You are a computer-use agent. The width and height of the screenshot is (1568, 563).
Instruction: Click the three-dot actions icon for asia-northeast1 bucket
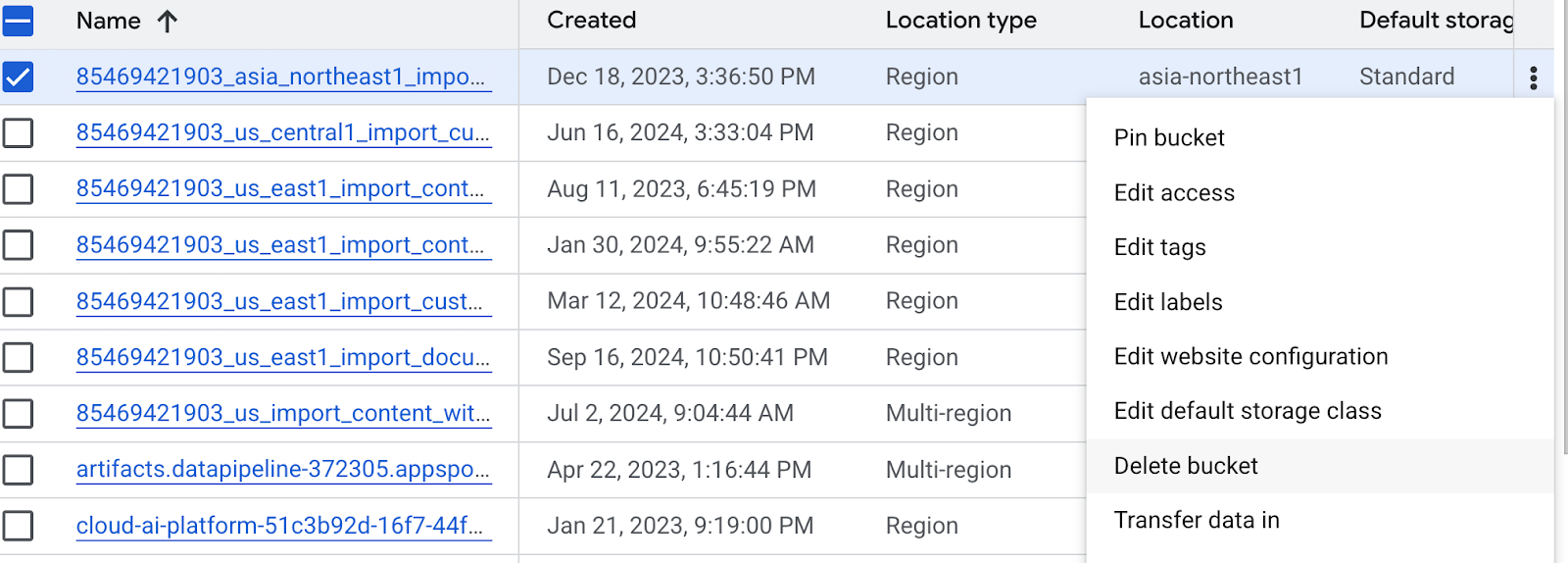pos(1533,77)
